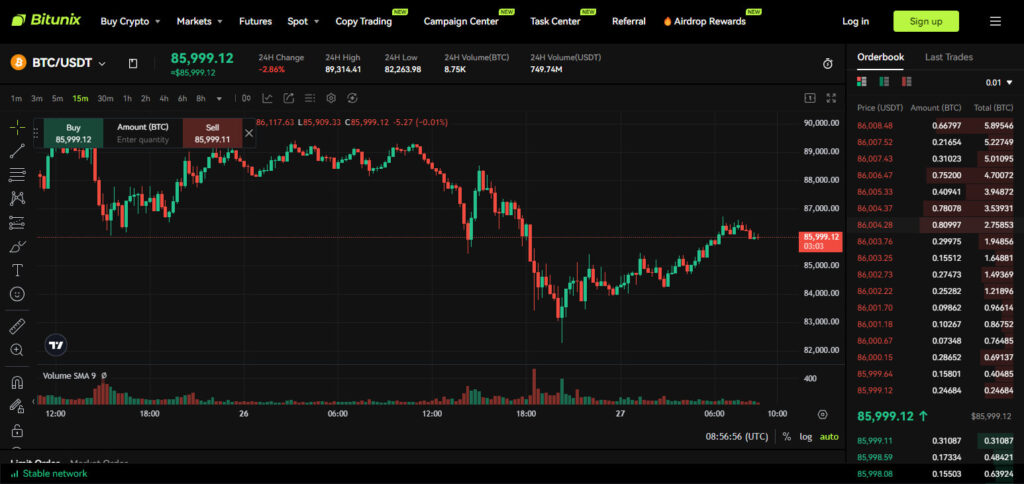The height and width of the screenshot is (484, 1024).
Task: Toggle percent scale on price axis
Action: click(x=786, y=436)
